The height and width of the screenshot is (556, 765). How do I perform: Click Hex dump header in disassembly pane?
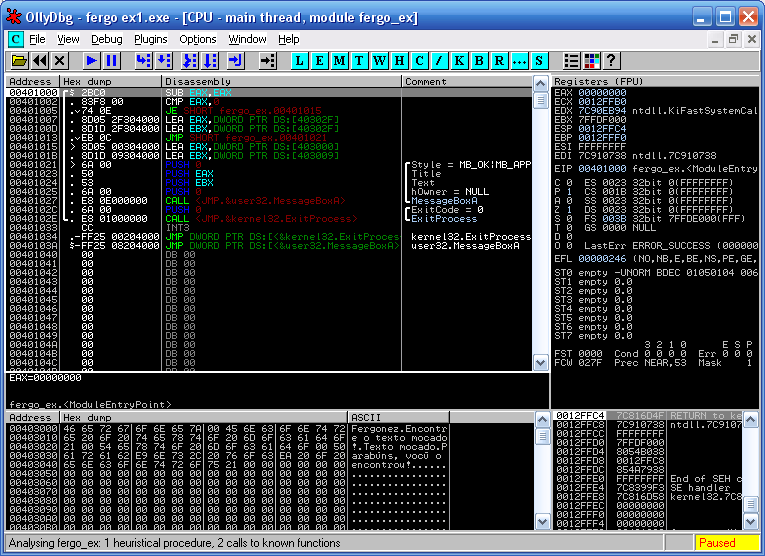[x=110, y=81]
